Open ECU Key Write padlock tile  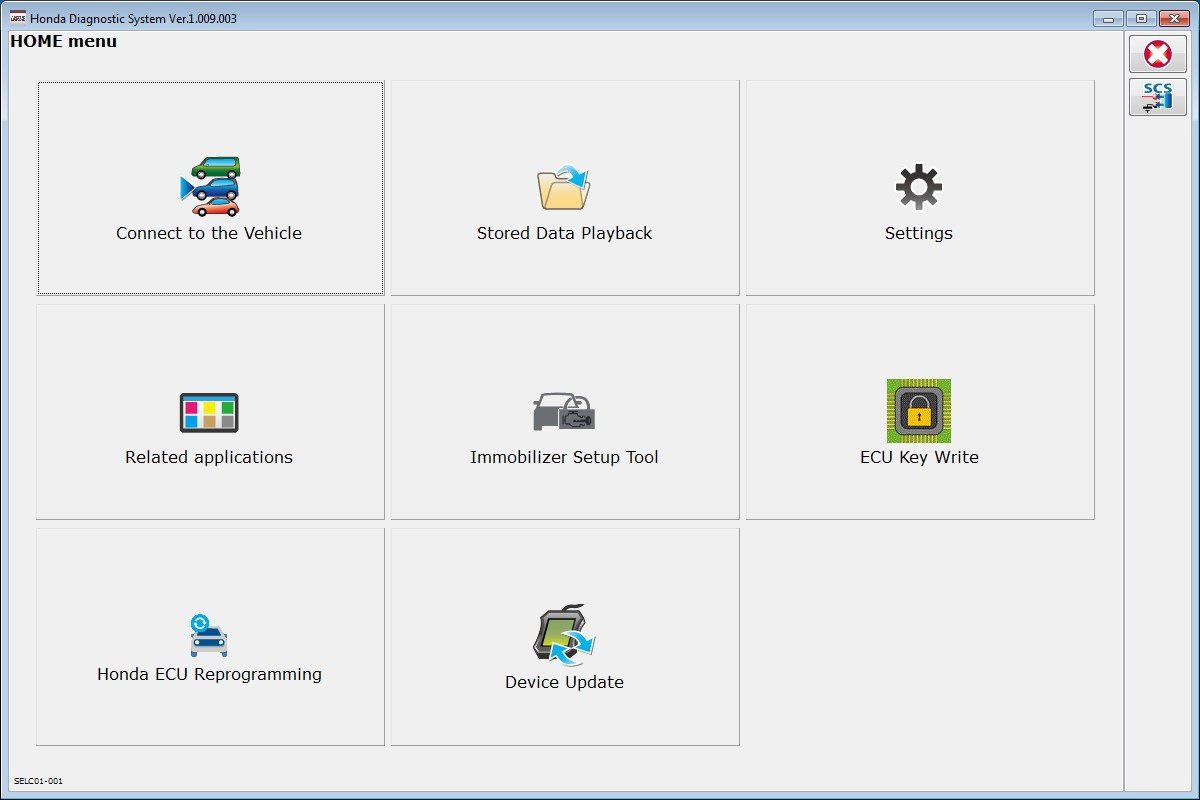tap(919, 412)
